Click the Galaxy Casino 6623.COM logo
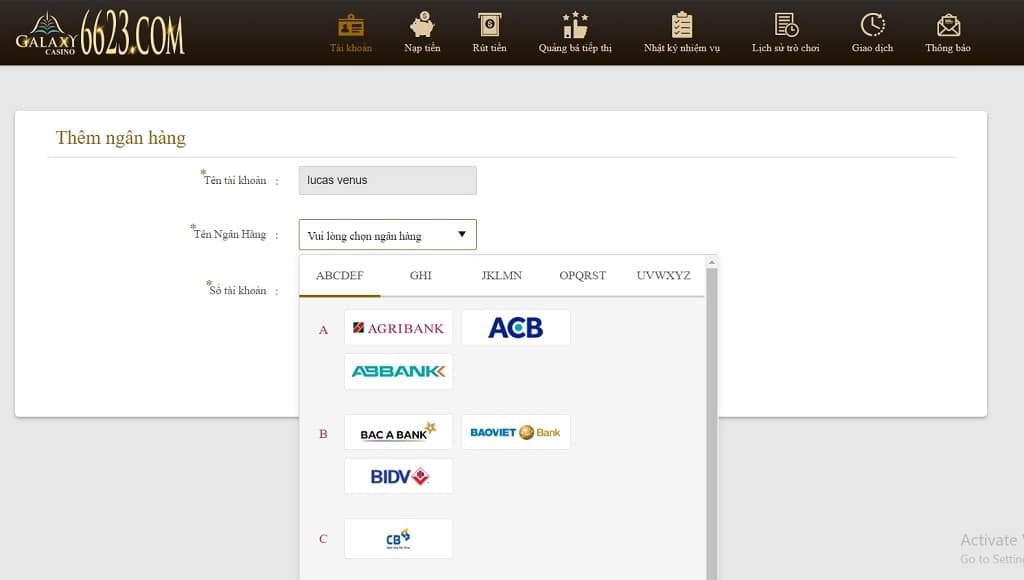 point(100,33)
